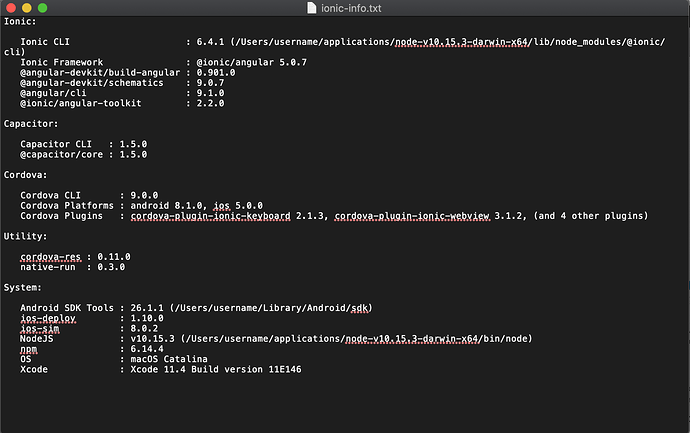
Task: Click the "Utility:" section heading
Action: coord(24,236)
